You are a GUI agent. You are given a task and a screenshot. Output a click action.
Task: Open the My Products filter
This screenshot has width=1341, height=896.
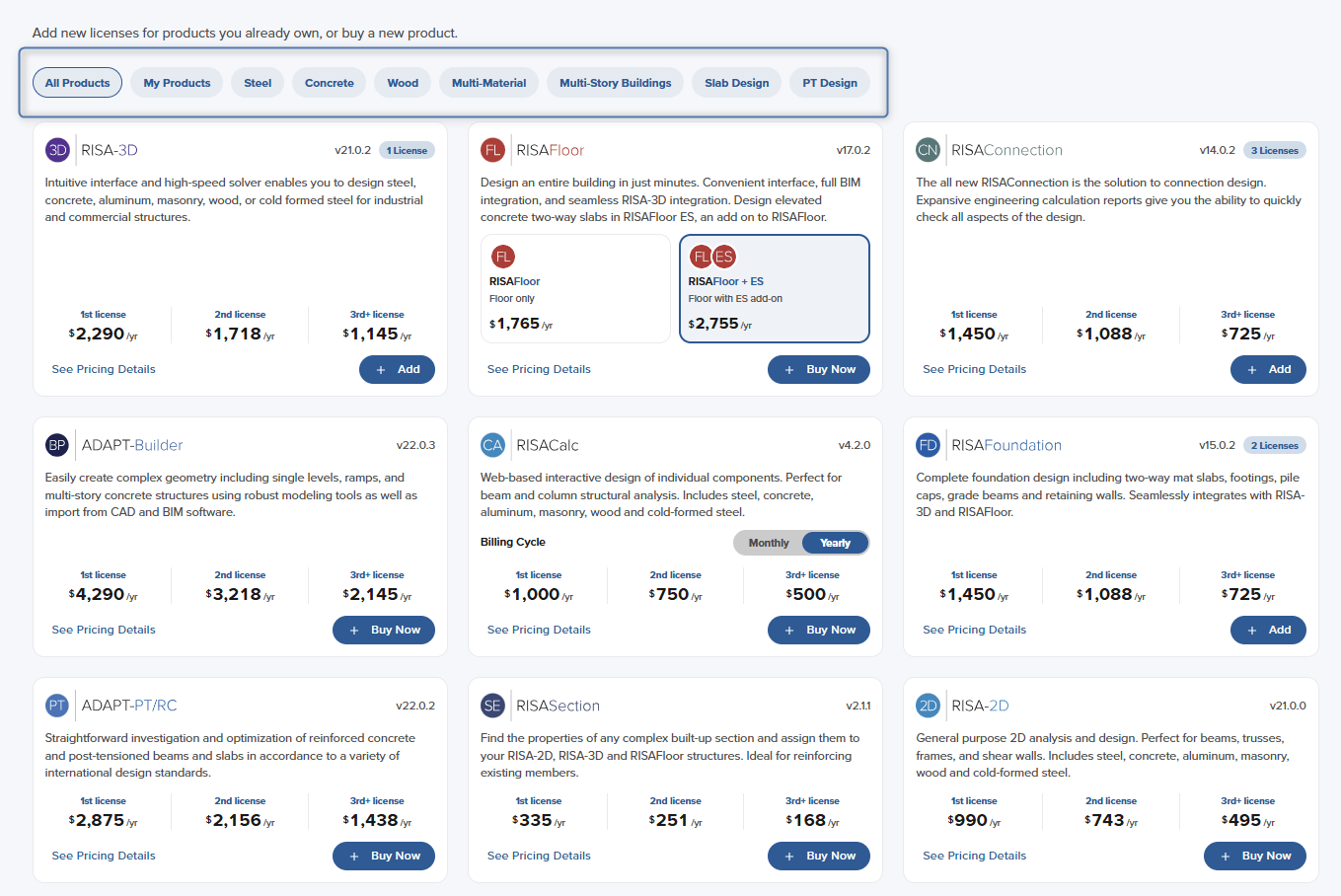[177, 83]
